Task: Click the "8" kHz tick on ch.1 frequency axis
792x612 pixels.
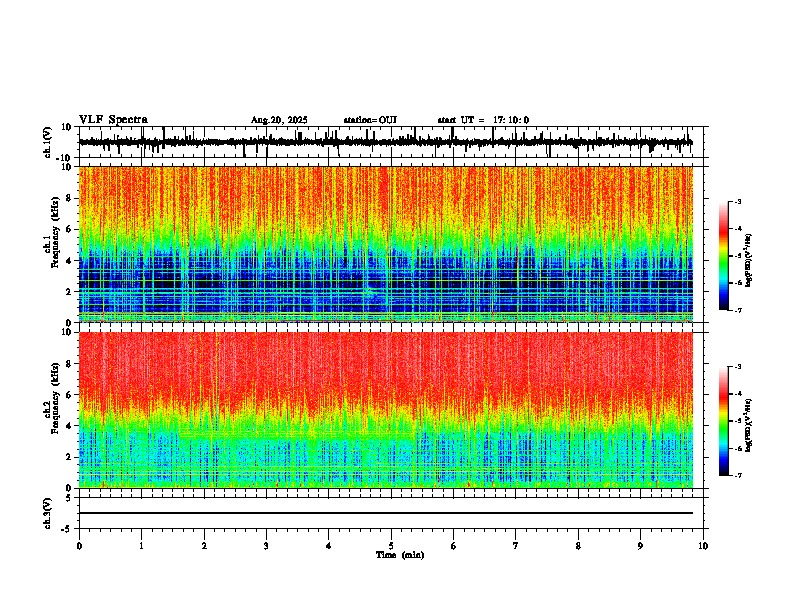Action: tap(70, 198)
